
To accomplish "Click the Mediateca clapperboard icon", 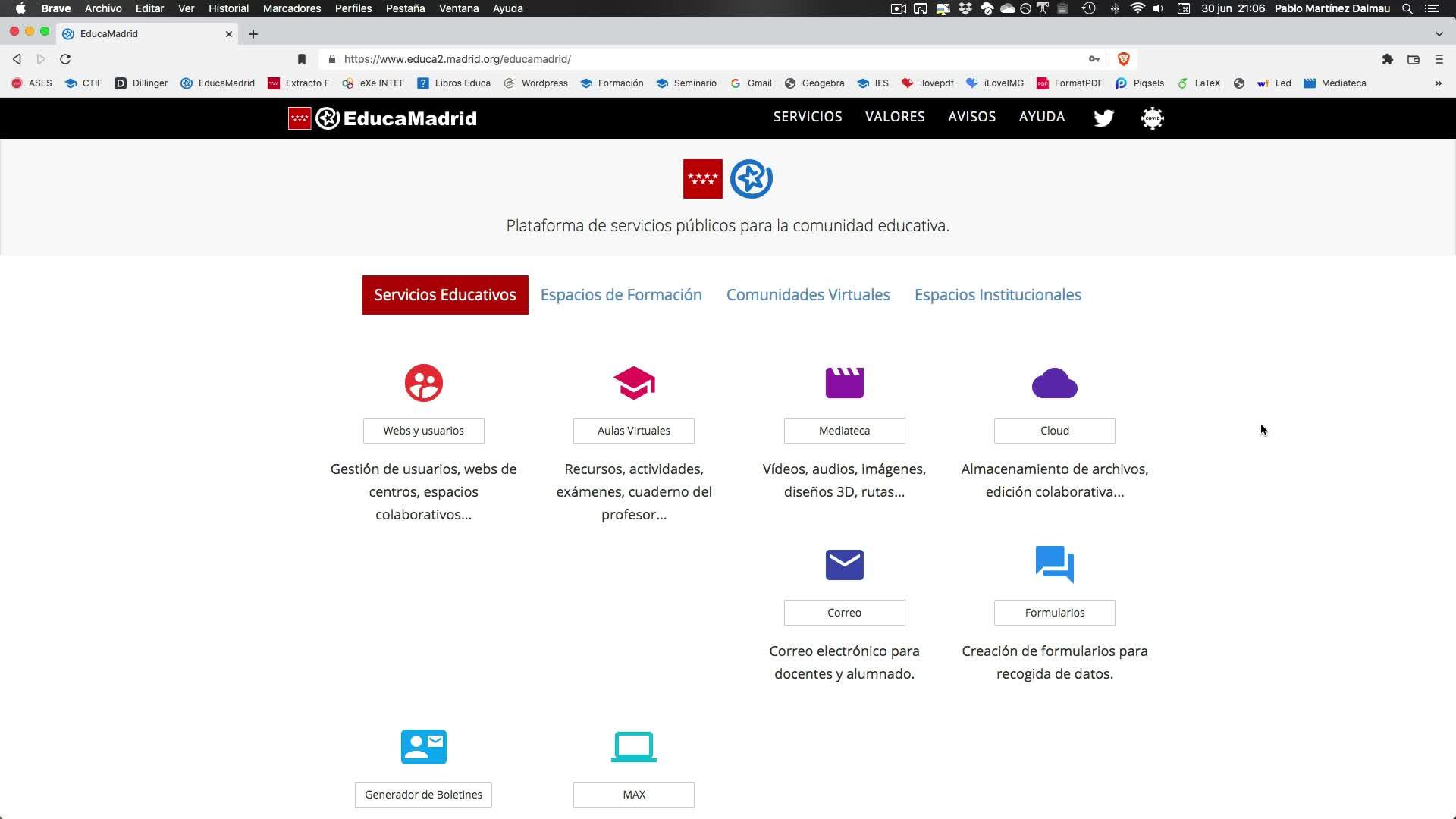I will (x=844, y=383).
